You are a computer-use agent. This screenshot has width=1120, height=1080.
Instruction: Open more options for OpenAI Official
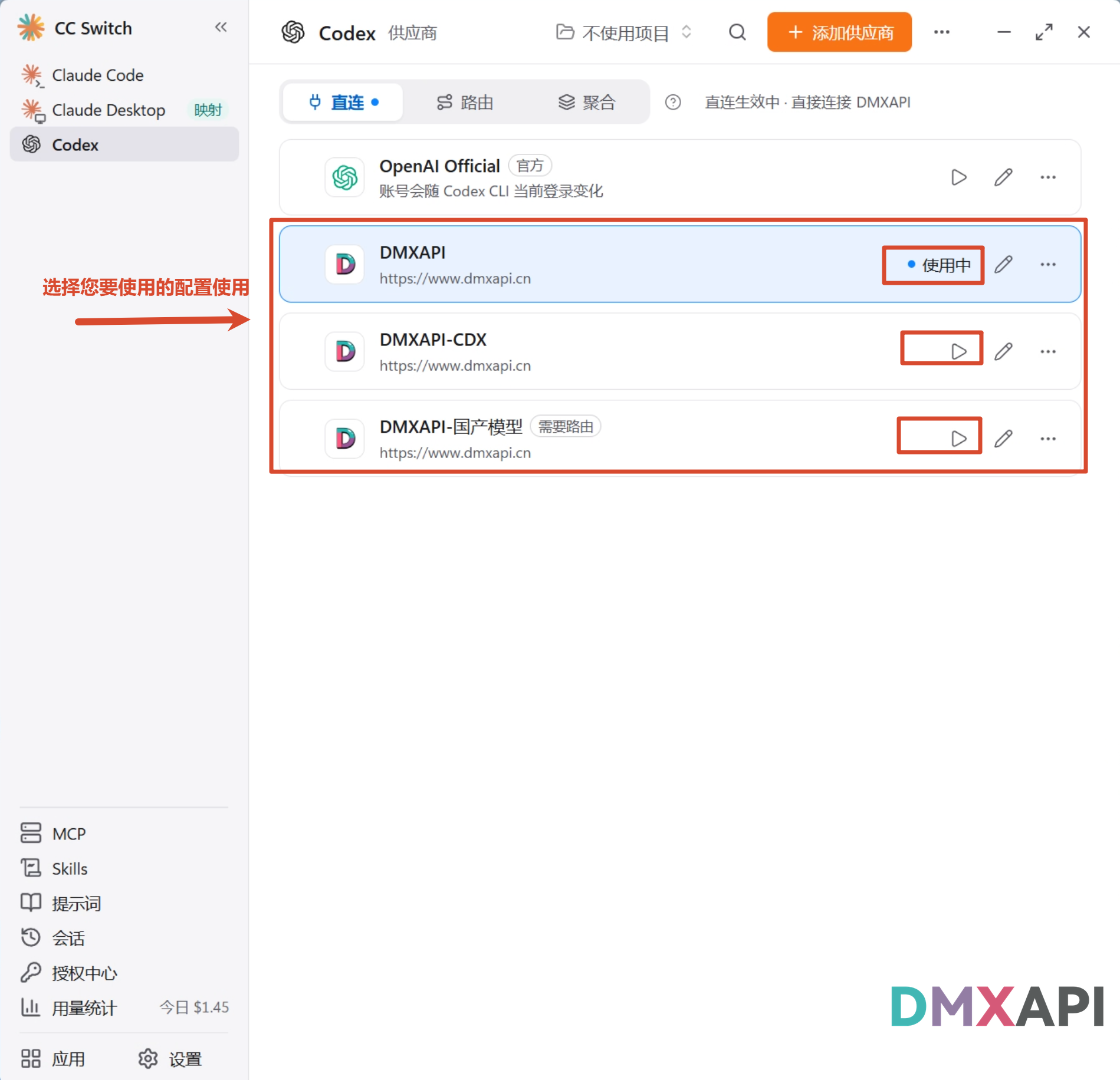click(1048, 177)
